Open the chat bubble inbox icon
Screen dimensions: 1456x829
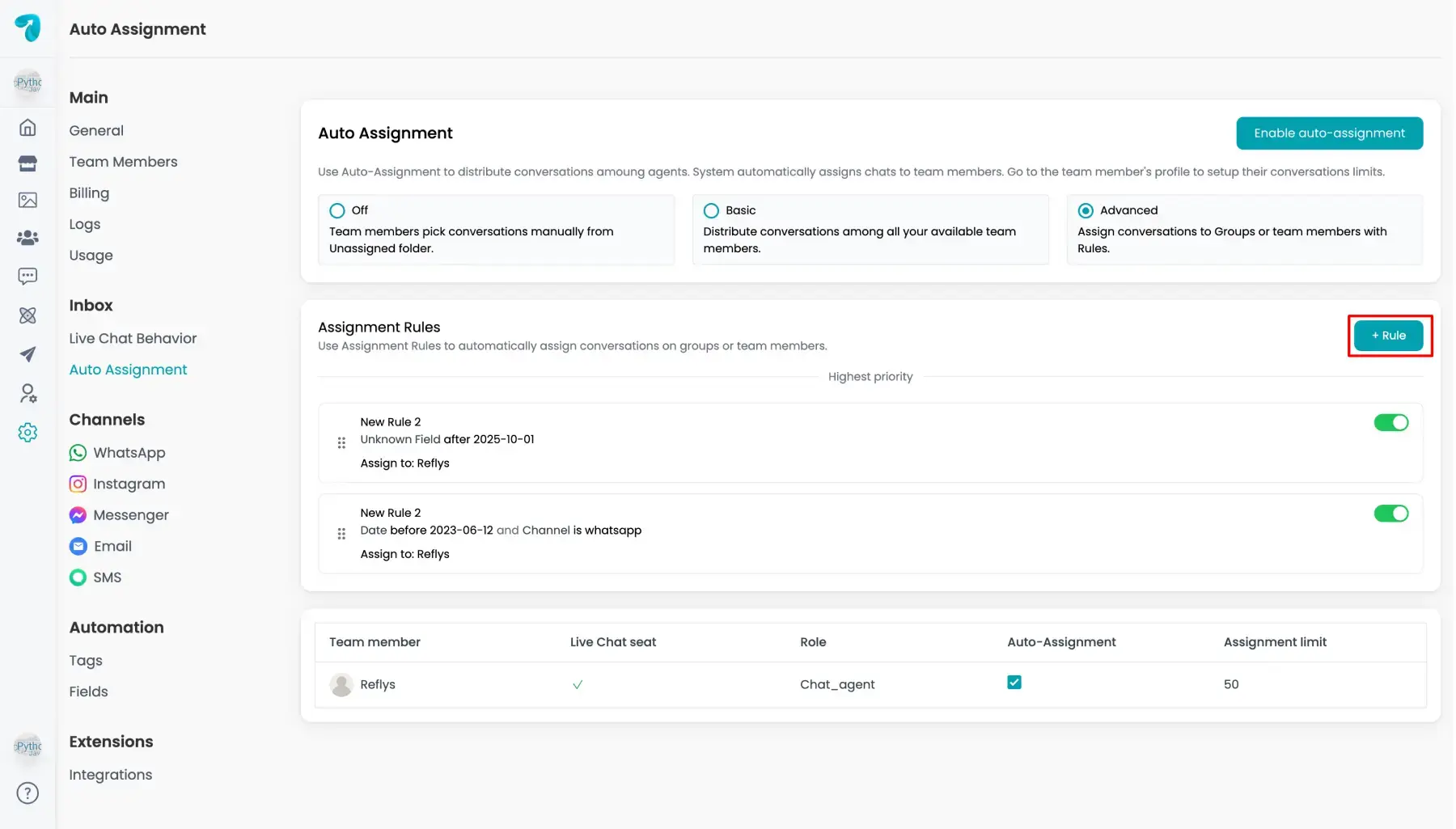tap(28, 277)
